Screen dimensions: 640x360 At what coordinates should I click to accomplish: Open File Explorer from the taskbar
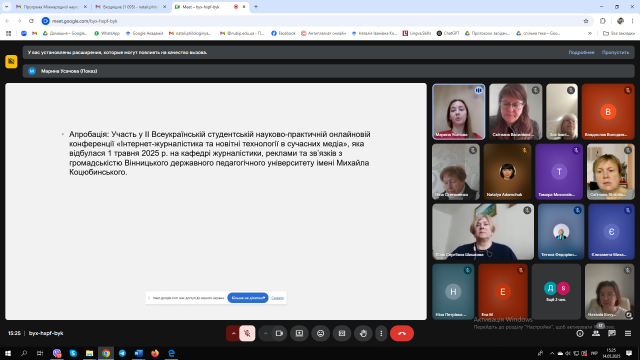tap(89, 353)
